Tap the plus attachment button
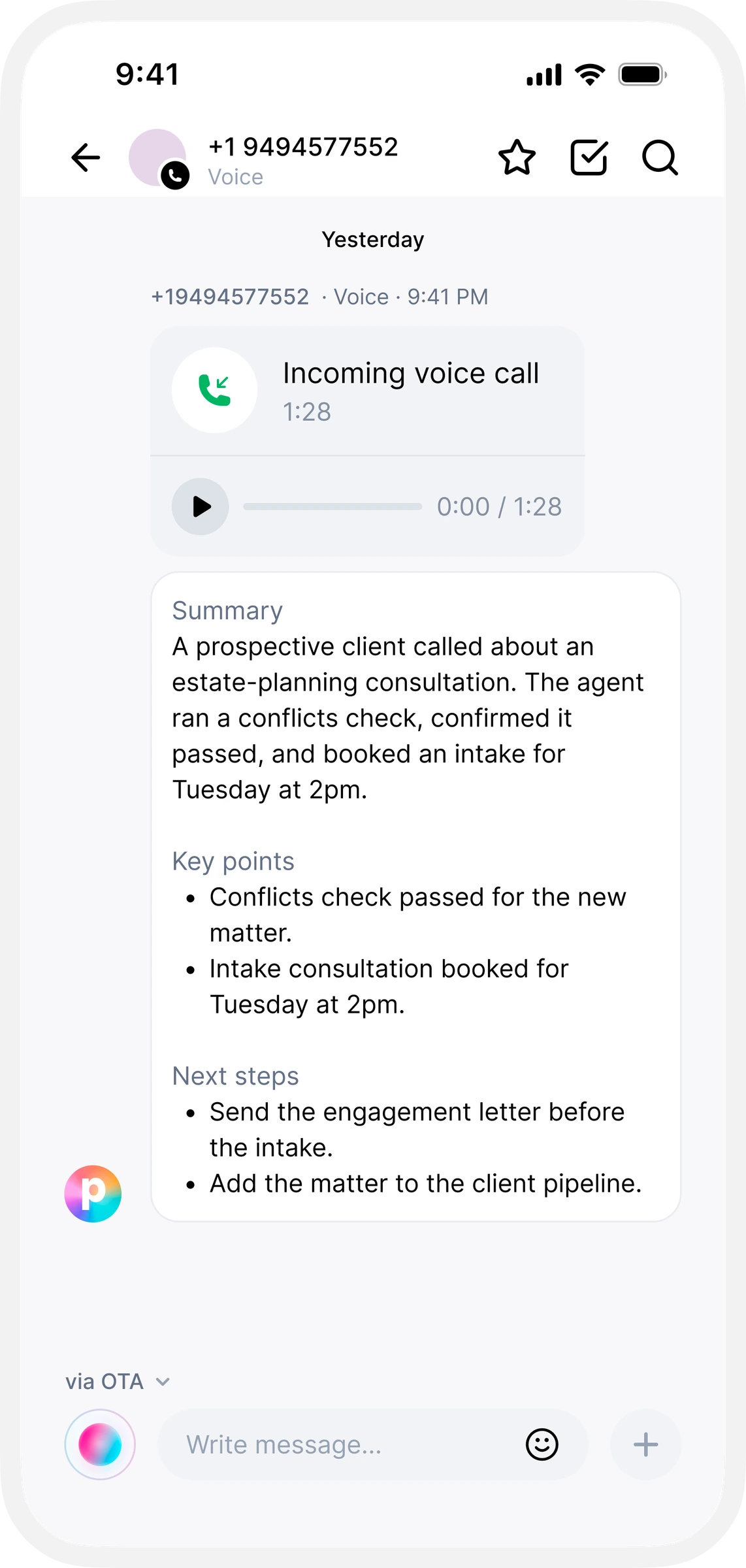Screen dimensions: 746x1568 (645, 1445)
